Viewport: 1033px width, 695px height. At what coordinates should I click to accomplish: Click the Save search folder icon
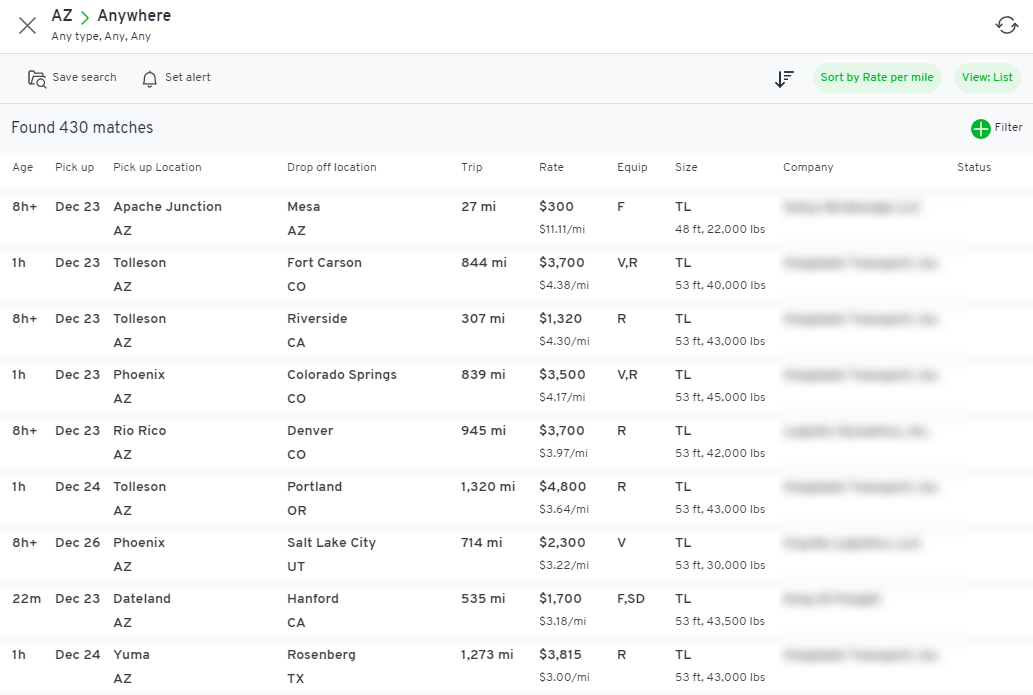(x=37, y=78)
